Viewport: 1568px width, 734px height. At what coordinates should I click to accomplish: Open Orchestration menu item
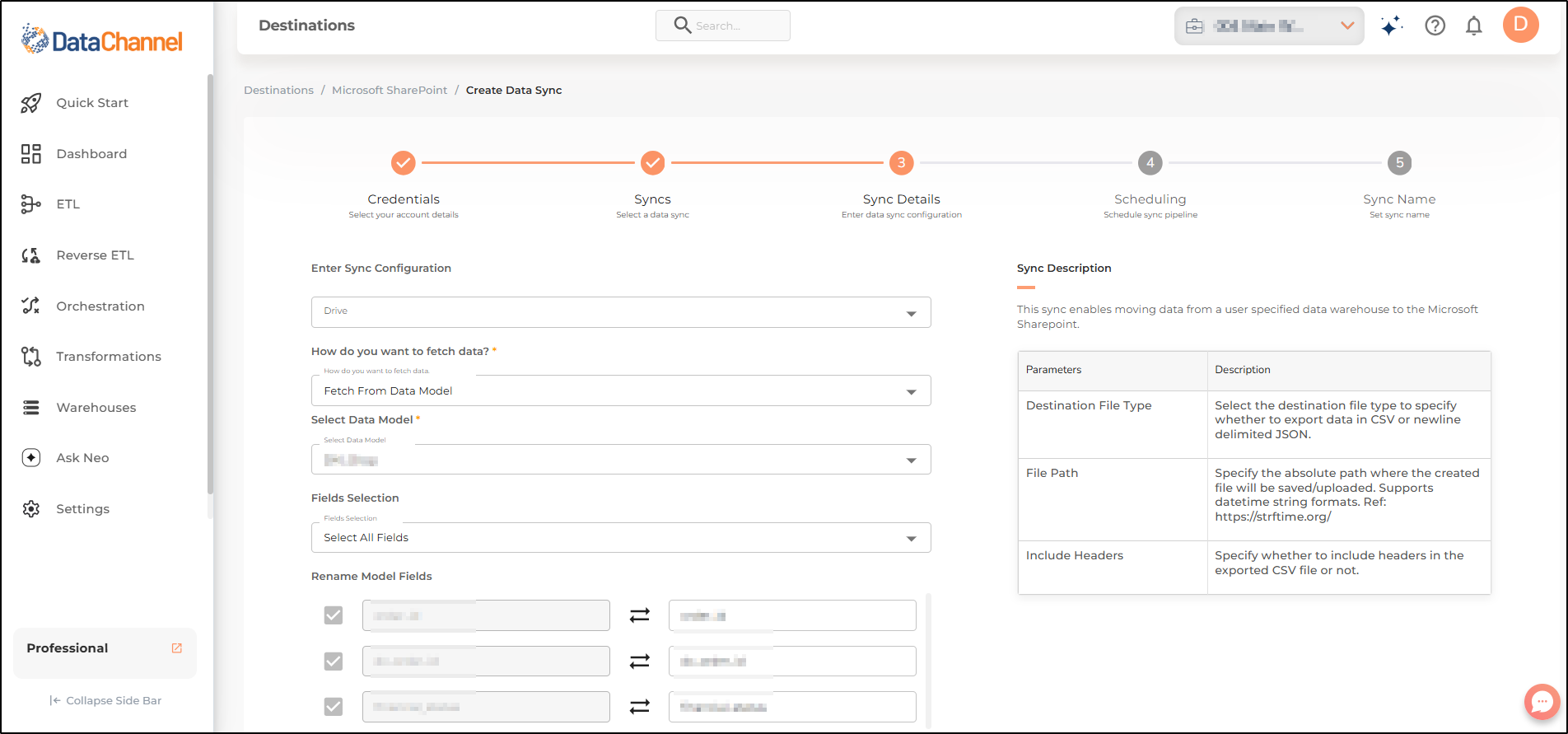100,306
